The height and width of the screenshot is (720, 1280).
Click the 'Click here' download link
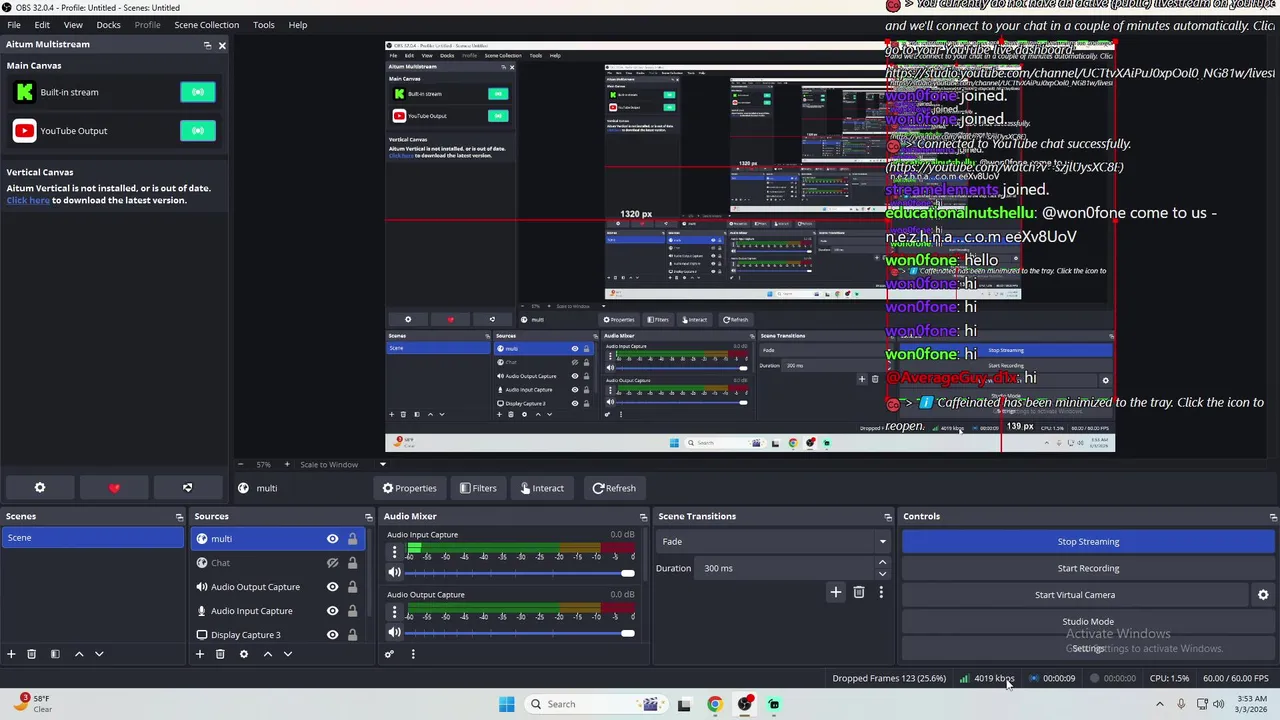pos(28,200)
